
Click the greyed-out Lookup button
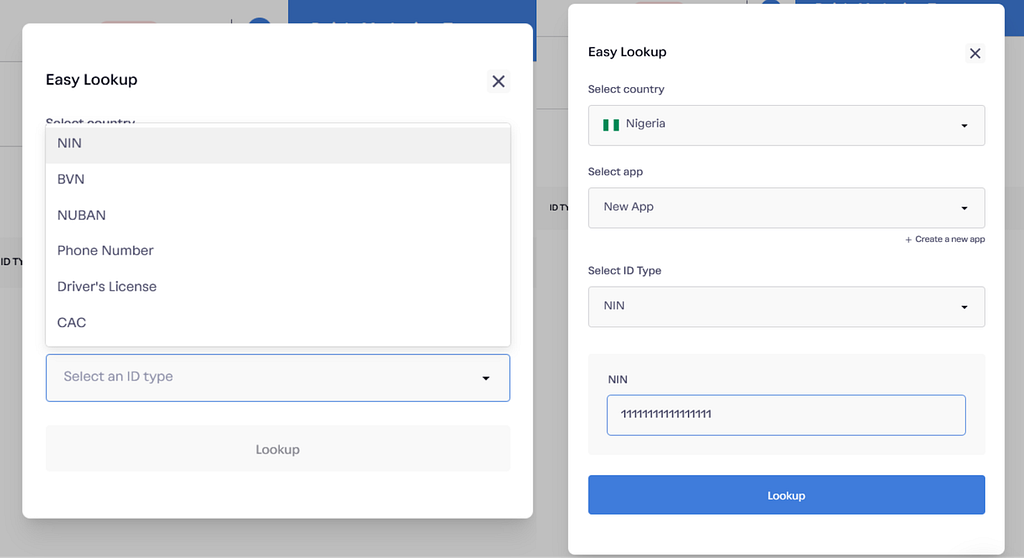[278, 449]
